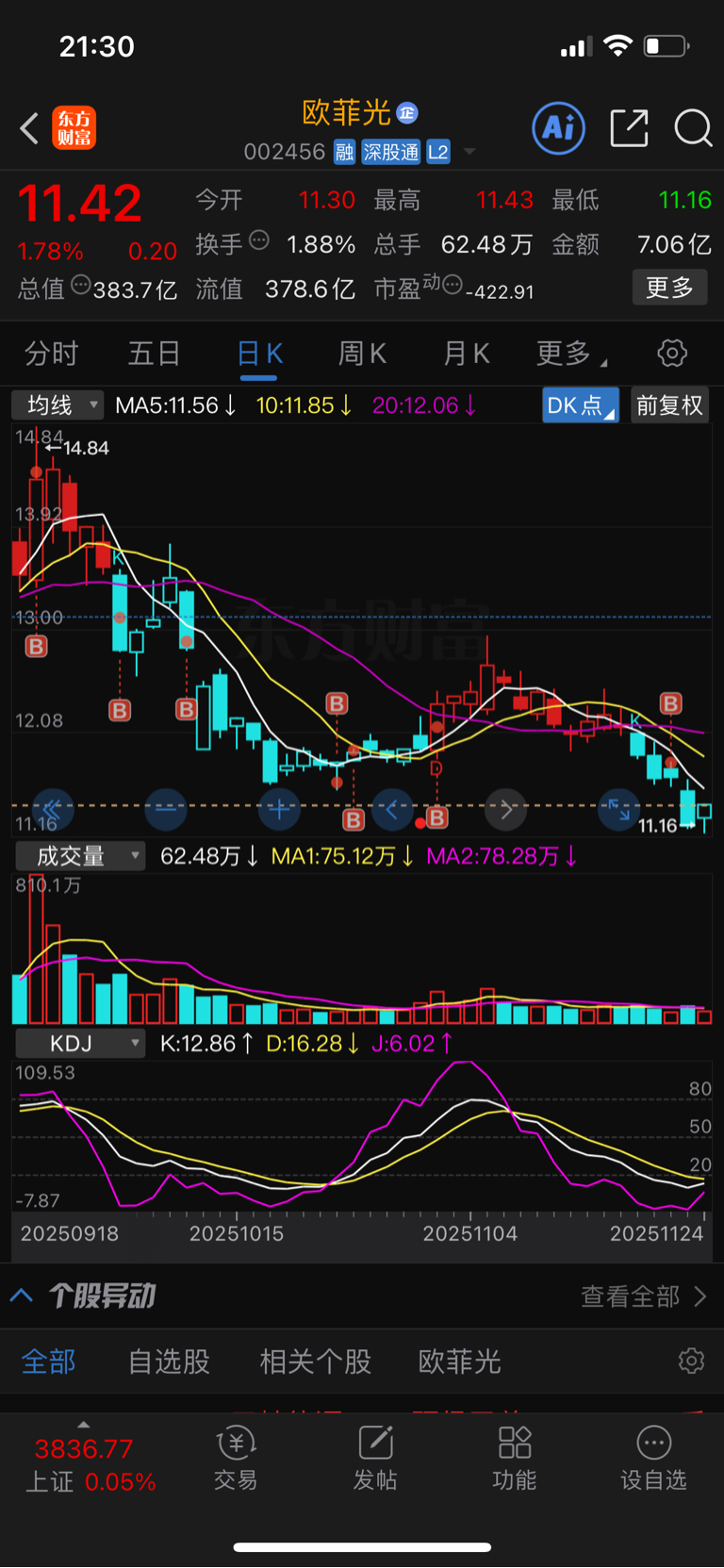Collapse the 个股异动 section chevron
The image size is (724, 1568).
tap(22, 1296)
